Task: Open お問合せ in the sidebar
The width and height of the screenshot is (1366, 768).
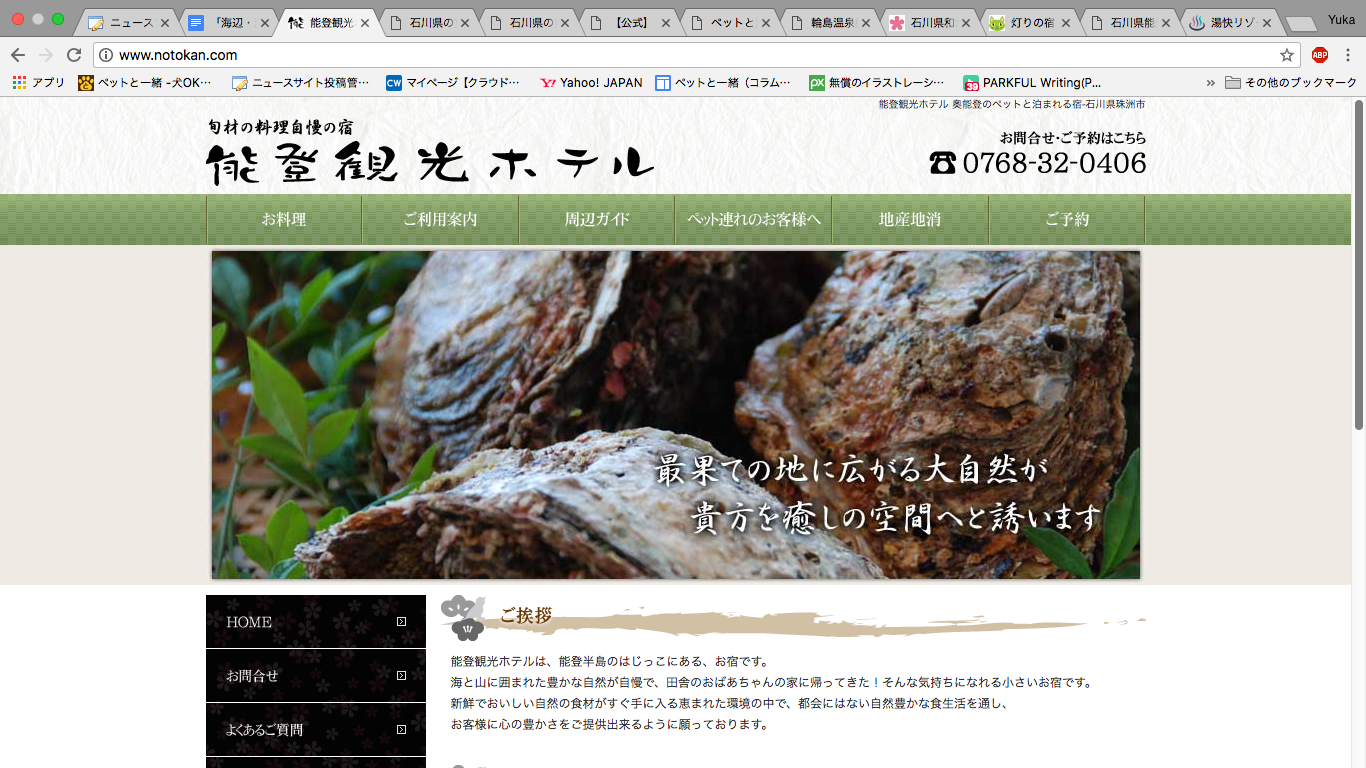Action: [316, 675]
